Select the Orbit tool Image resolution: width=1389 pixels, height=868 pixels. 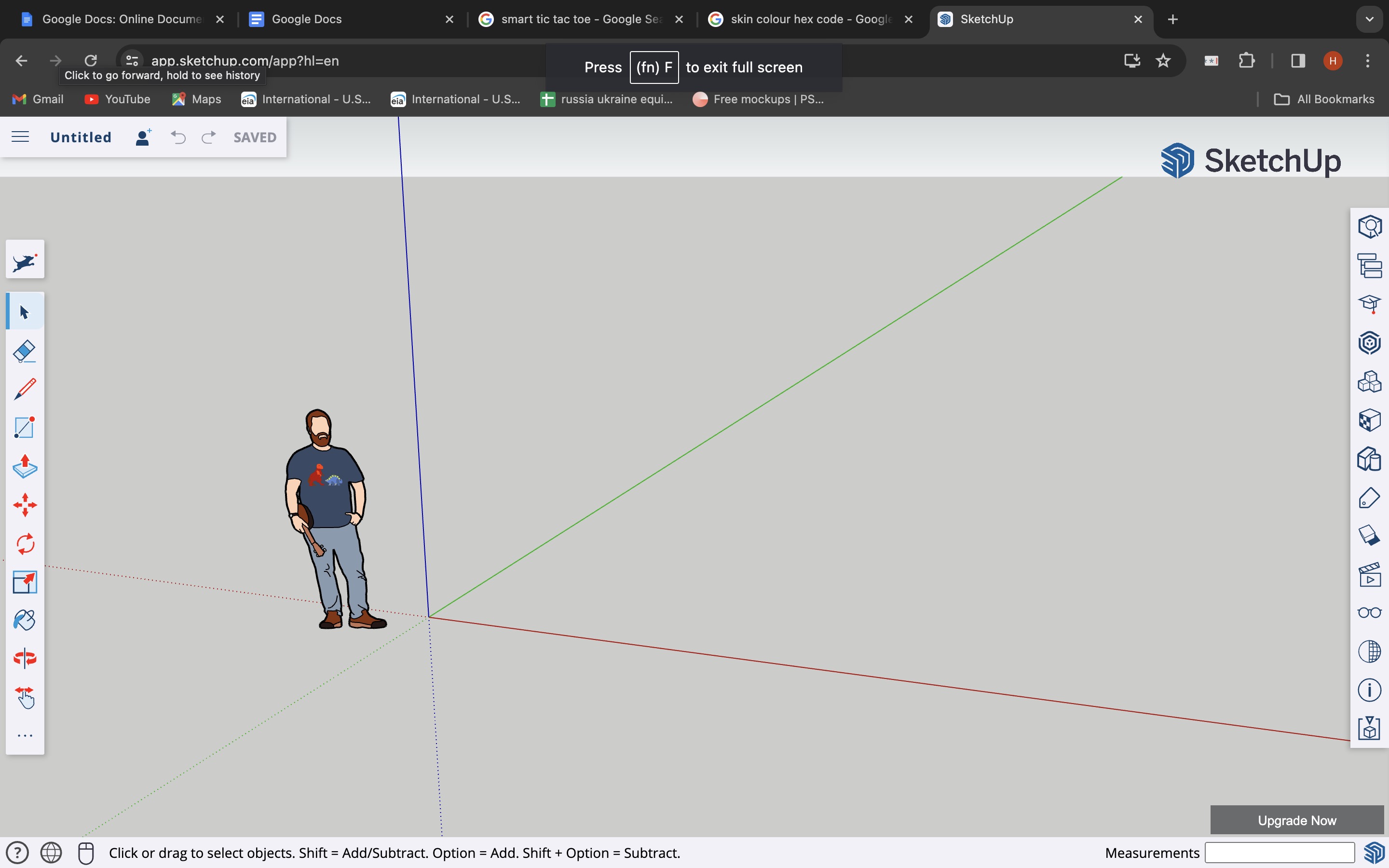click(25, 658)
